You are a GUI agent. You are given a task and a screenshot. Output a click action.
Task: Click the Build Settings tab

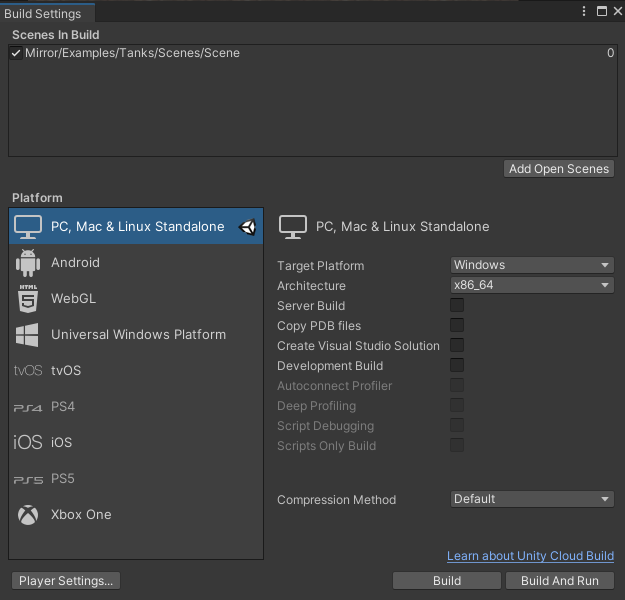[43, 14]
